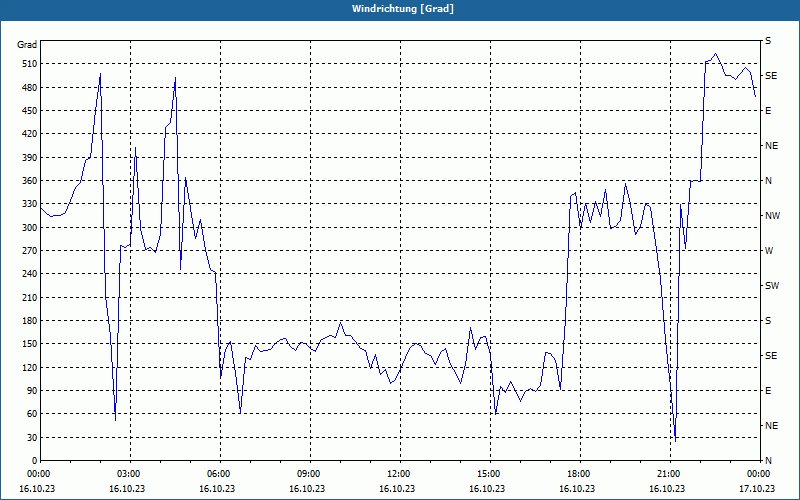The width and height of the screenshot is (800, 500).
Task: Select the 03:00 time label
Action: coord(129,473)
